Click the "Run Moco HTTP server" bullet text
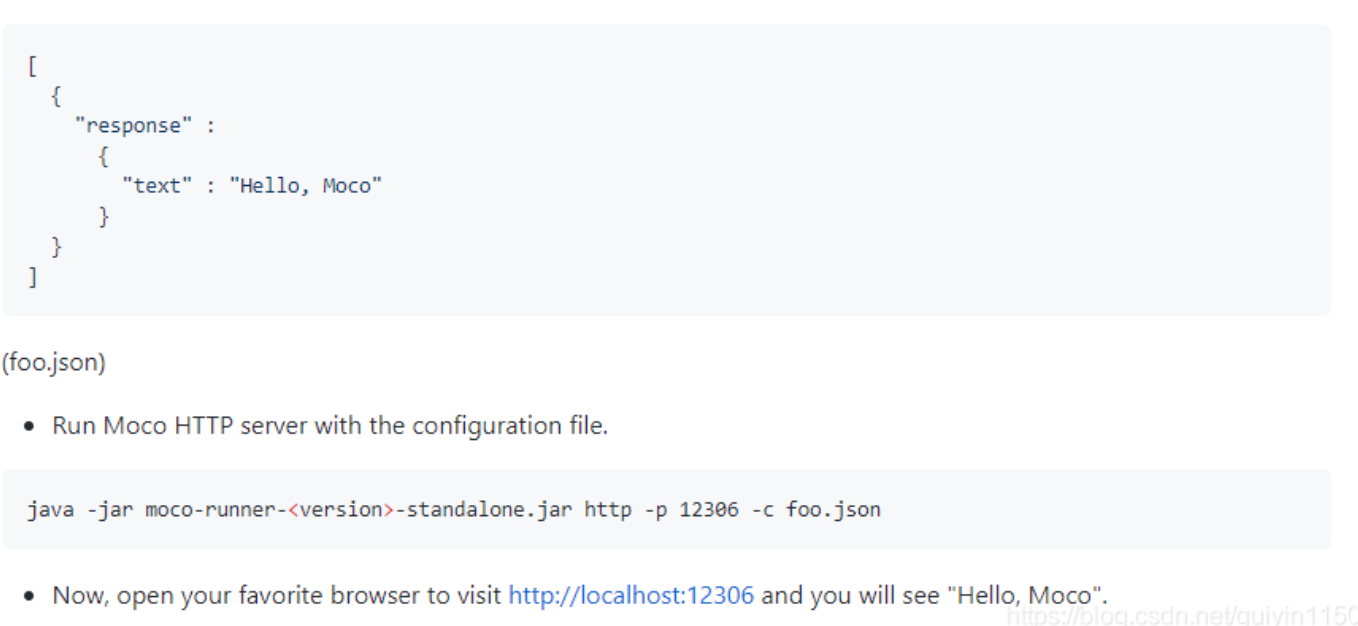Image resolution: width=1358 pixels, height=626 pixels. 182,426
